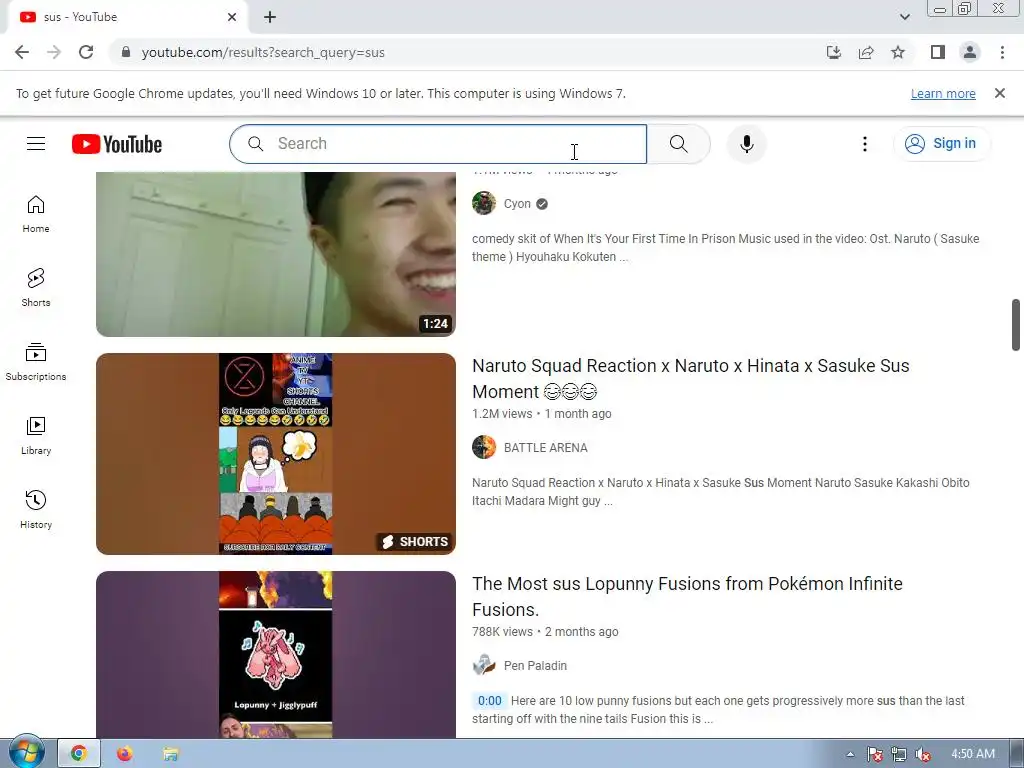Go to YouTube home via logo

coord(117,144)
